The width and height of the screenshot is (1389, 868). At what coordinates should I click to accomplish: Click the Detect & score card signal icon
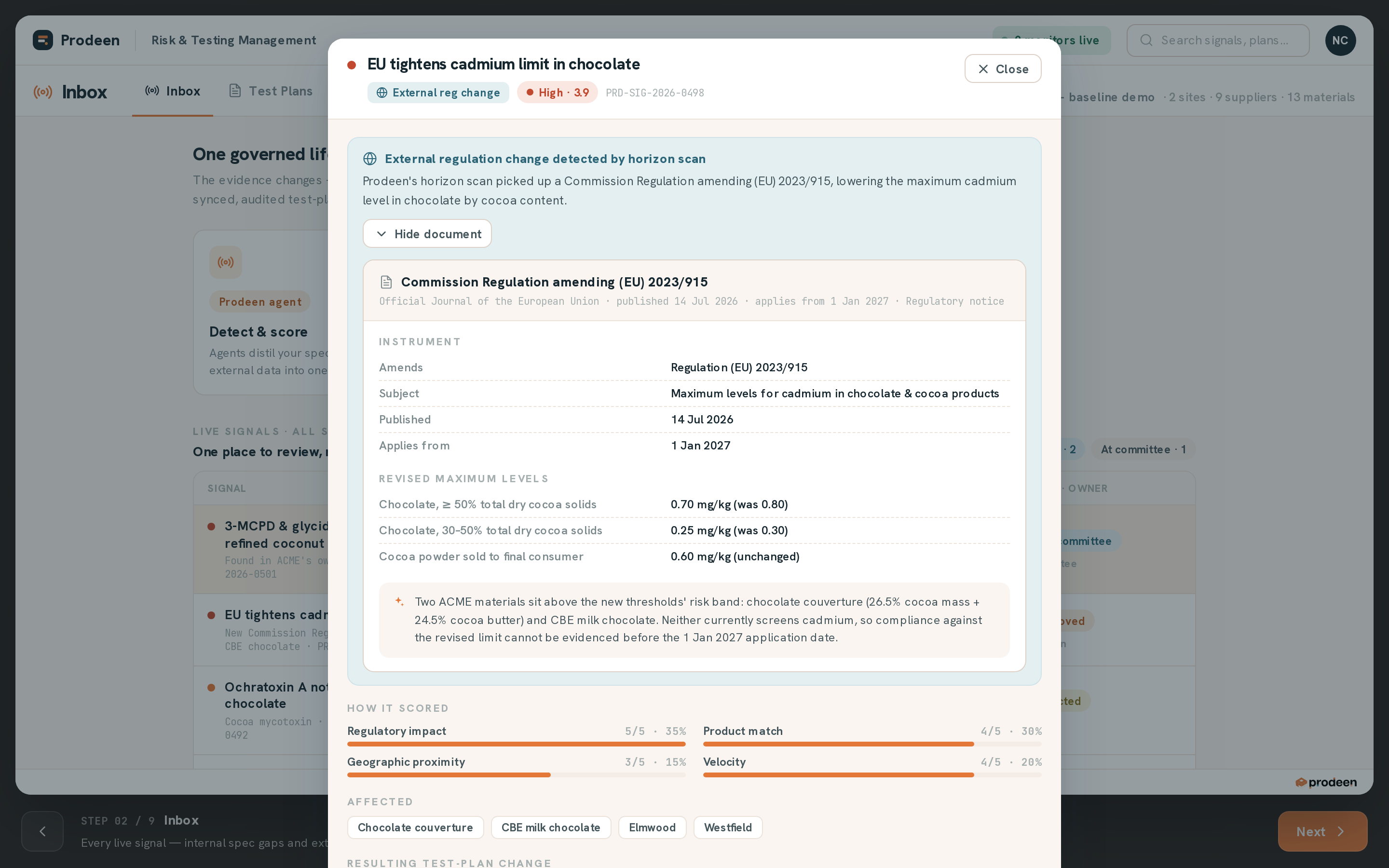coord(225,262)
